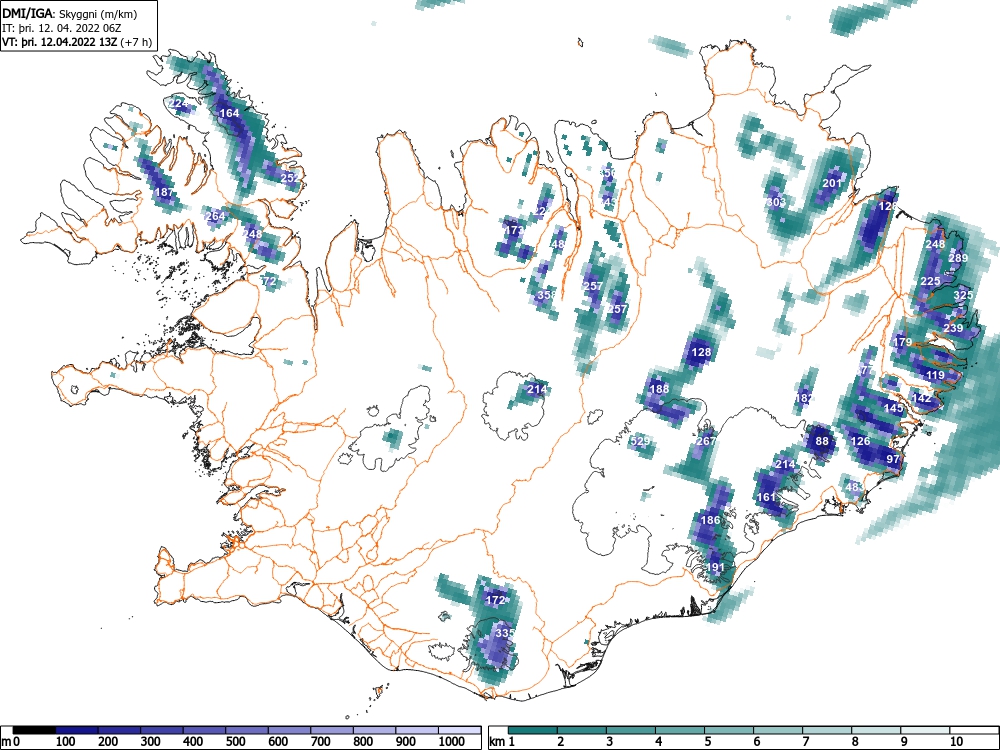
Task: Click the 267 visibility value on the map
Action: coord(705,441)
